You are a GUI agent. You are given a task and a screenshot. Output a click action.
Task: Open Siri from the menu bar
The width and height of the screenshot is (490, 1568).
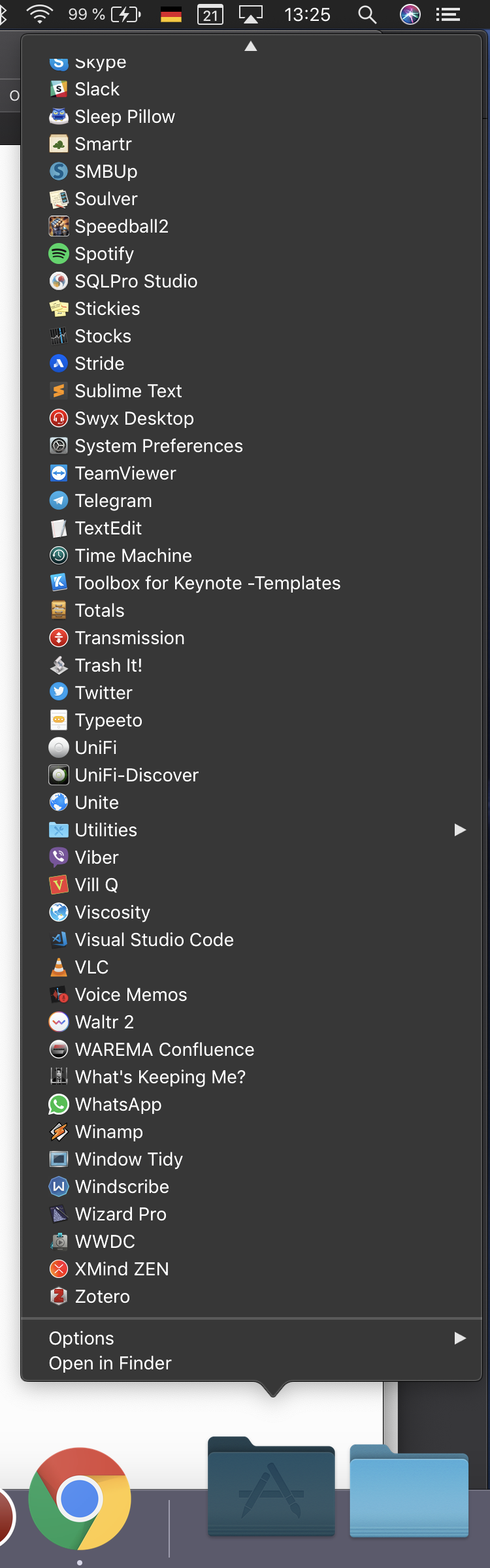point(410,14)
